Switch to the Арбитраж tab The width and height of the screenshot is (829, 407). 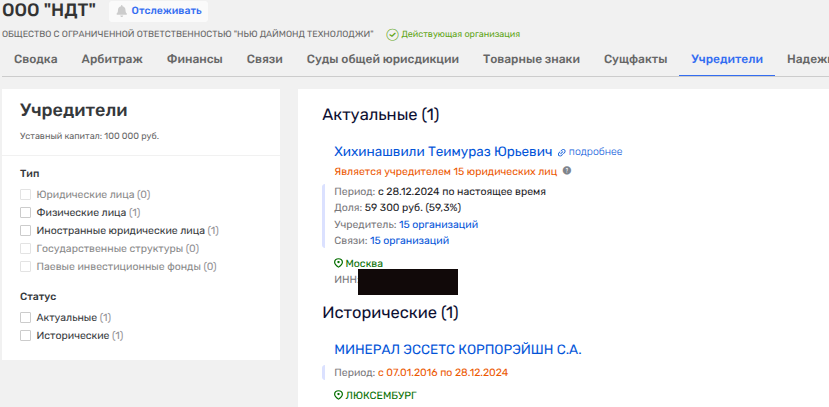(x=112, y=59)
